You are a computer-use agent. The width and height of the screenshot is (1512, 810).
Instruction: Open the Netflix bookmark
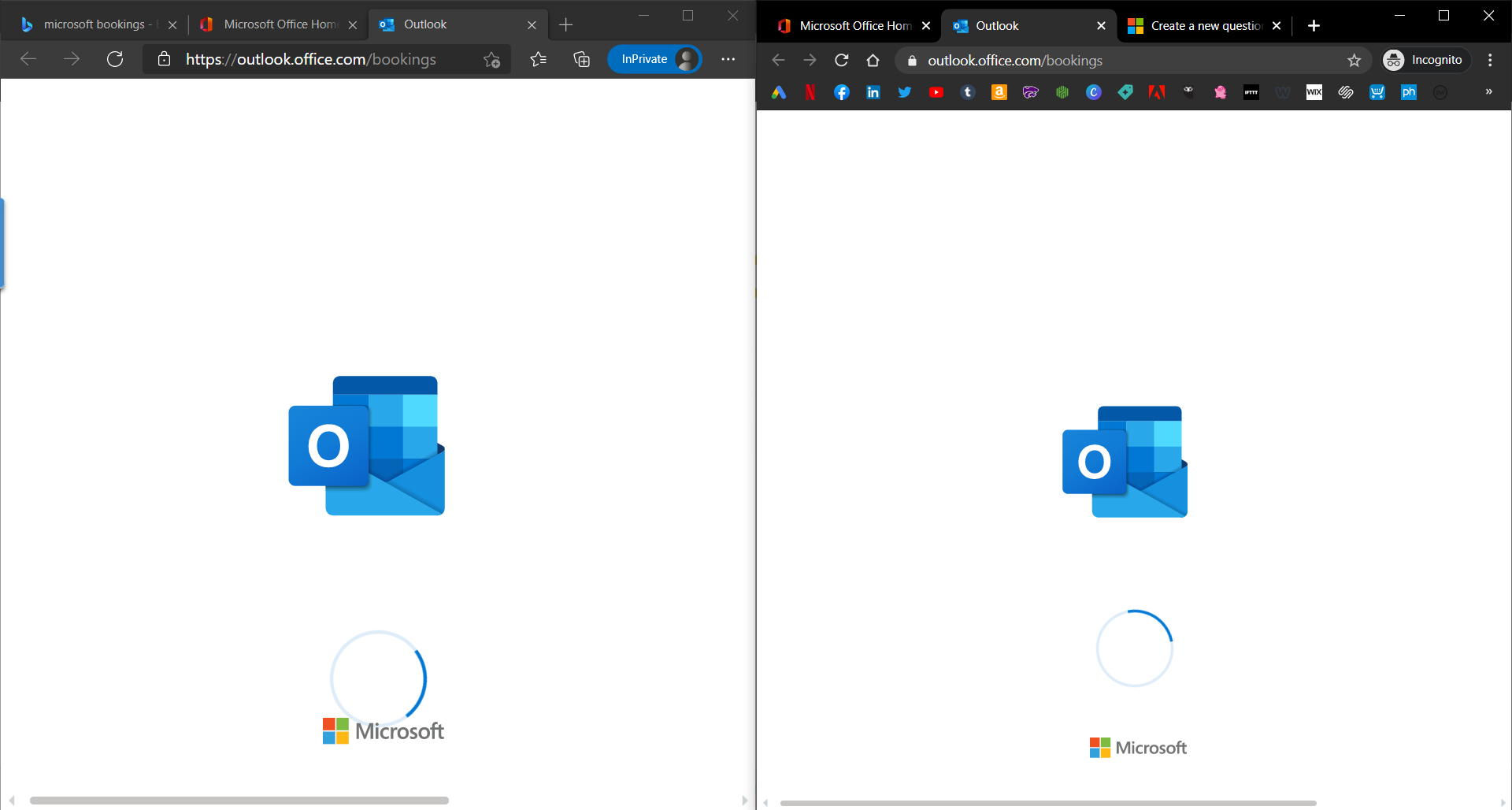point(810,92)
